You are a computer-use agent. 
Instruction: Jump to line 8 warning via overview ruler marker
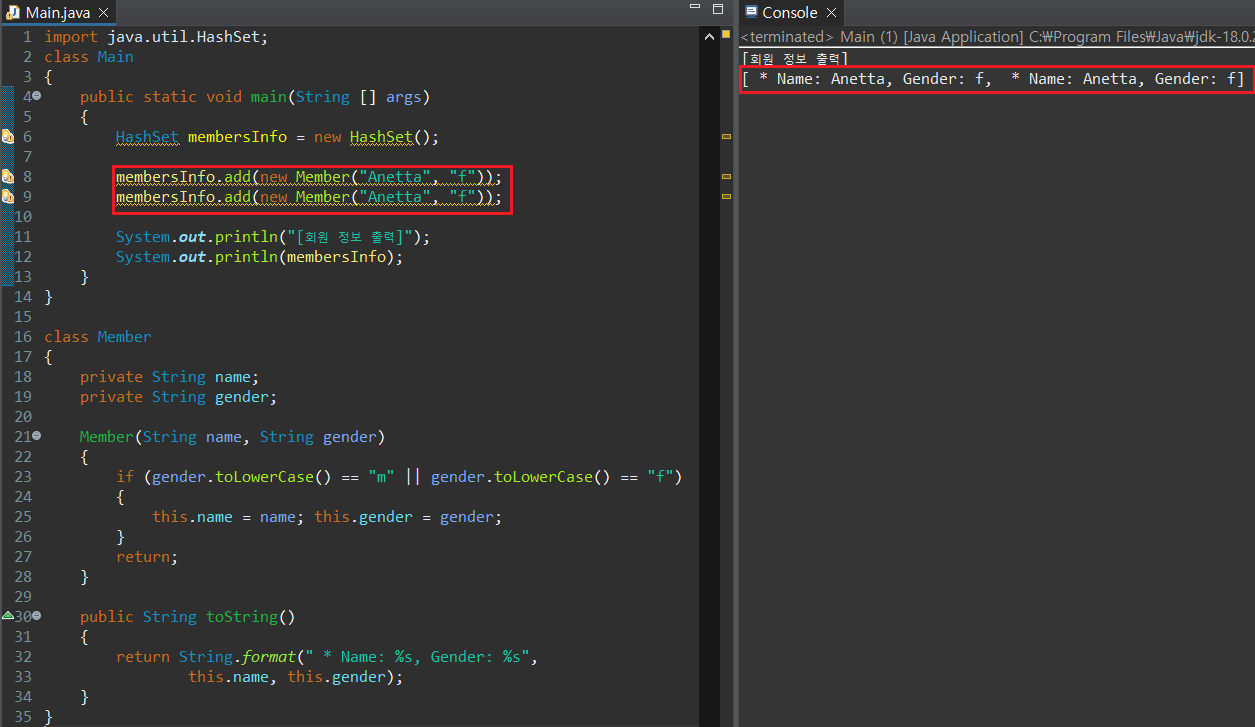pos(726,176)
